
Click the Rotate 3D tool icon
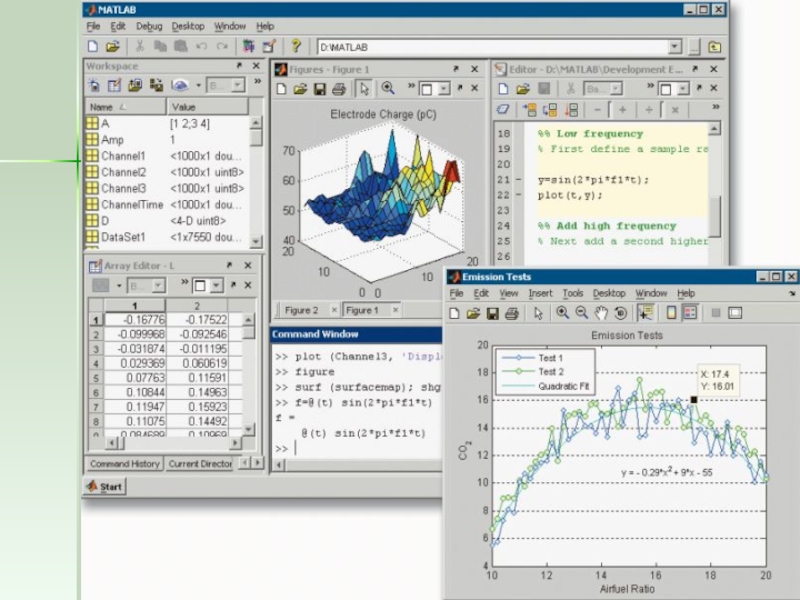pos(620,313)
